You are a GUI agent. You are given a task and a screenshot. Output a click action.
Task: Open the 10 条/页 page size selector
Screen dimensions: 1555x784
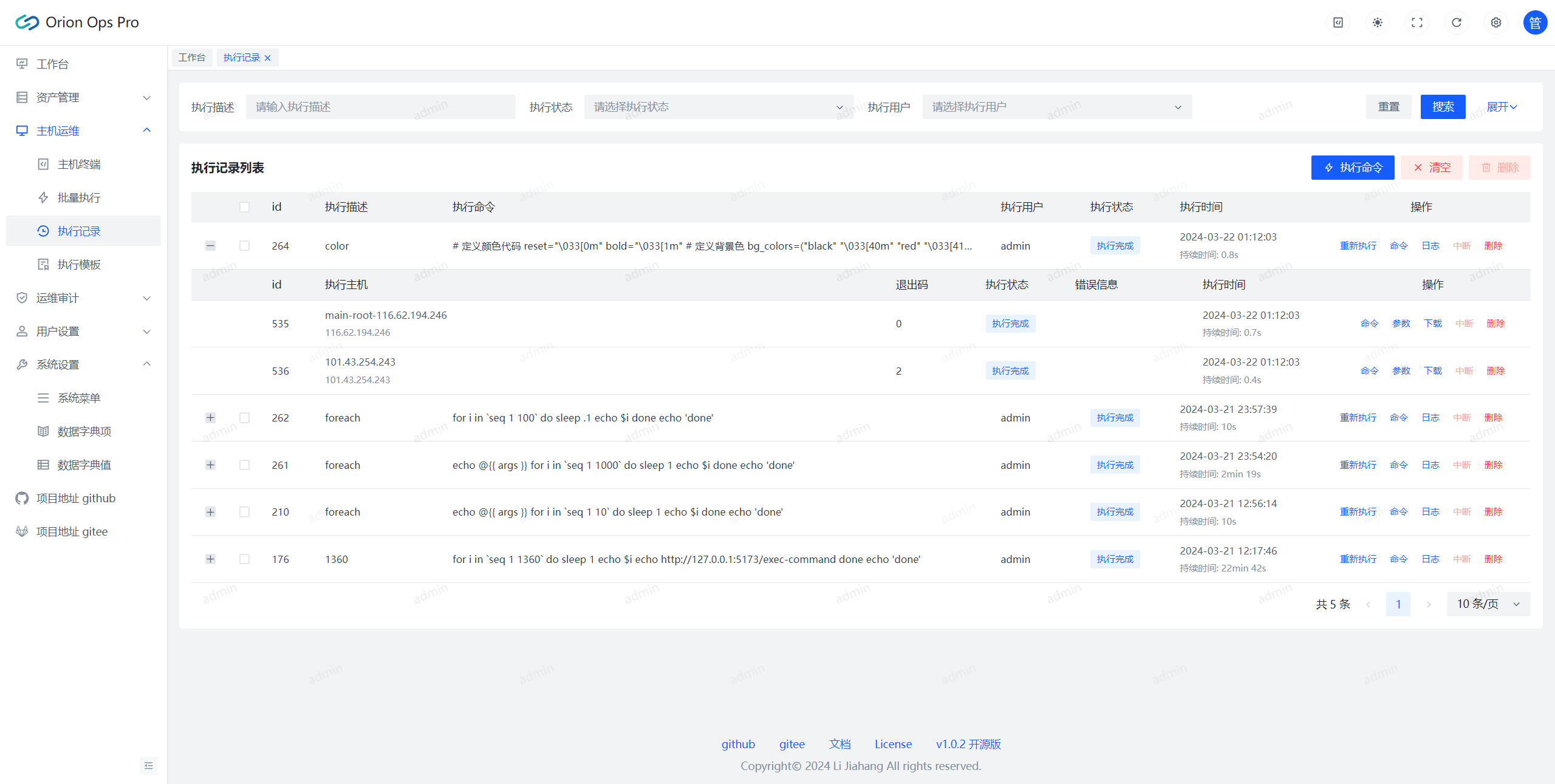point(1488,604)
